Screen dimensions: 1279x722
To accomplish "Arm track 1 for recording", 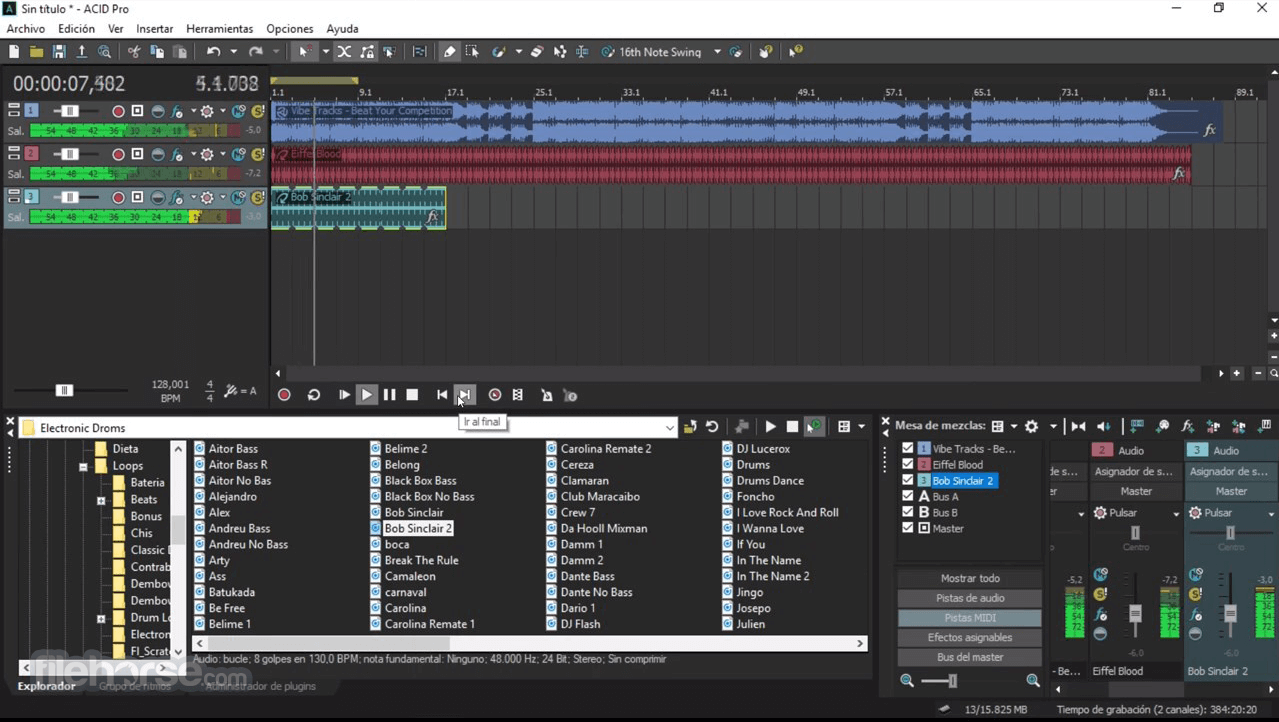I will coord(118,111).
